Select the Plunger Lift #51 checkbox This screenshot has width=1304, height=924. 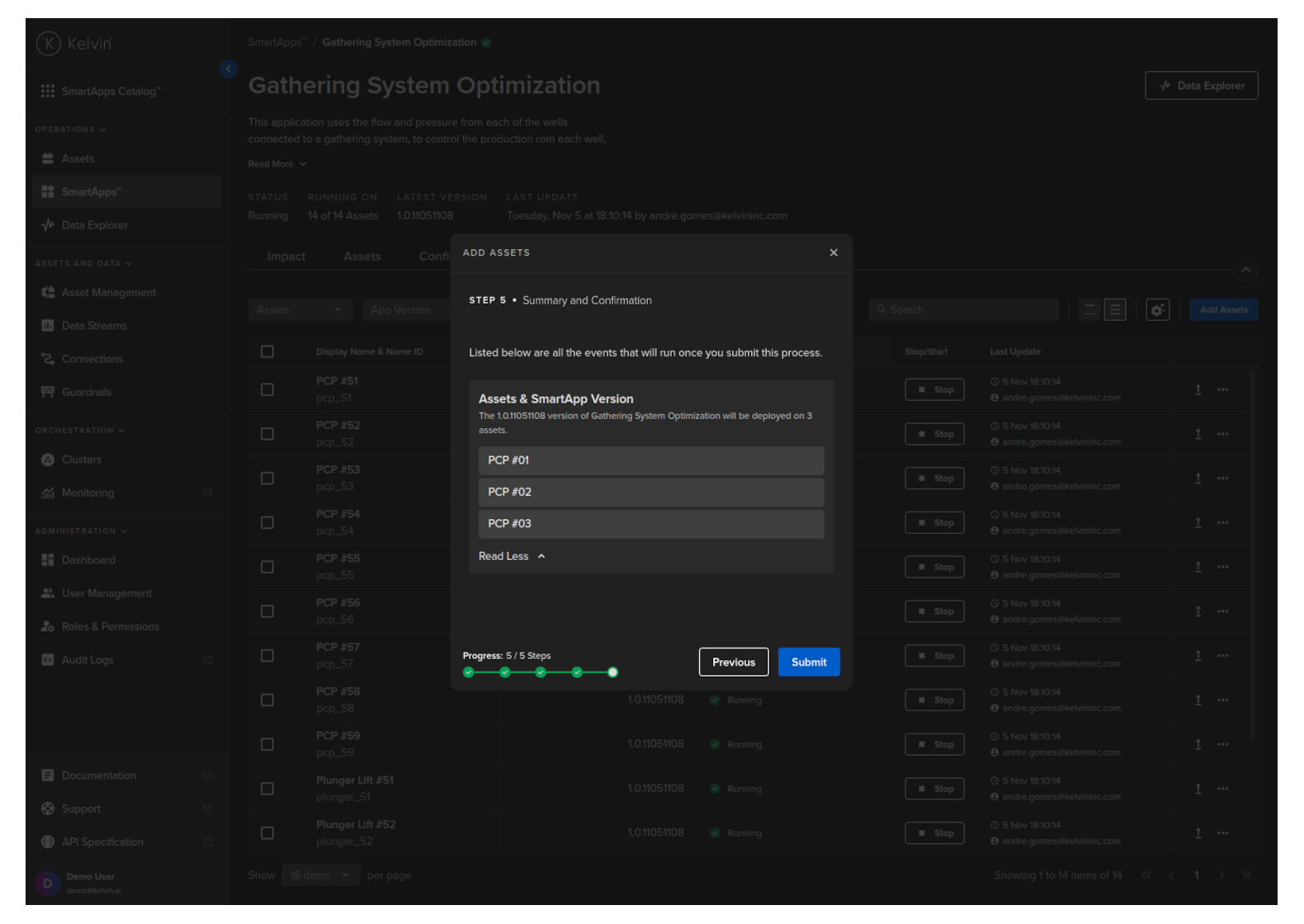267,789
